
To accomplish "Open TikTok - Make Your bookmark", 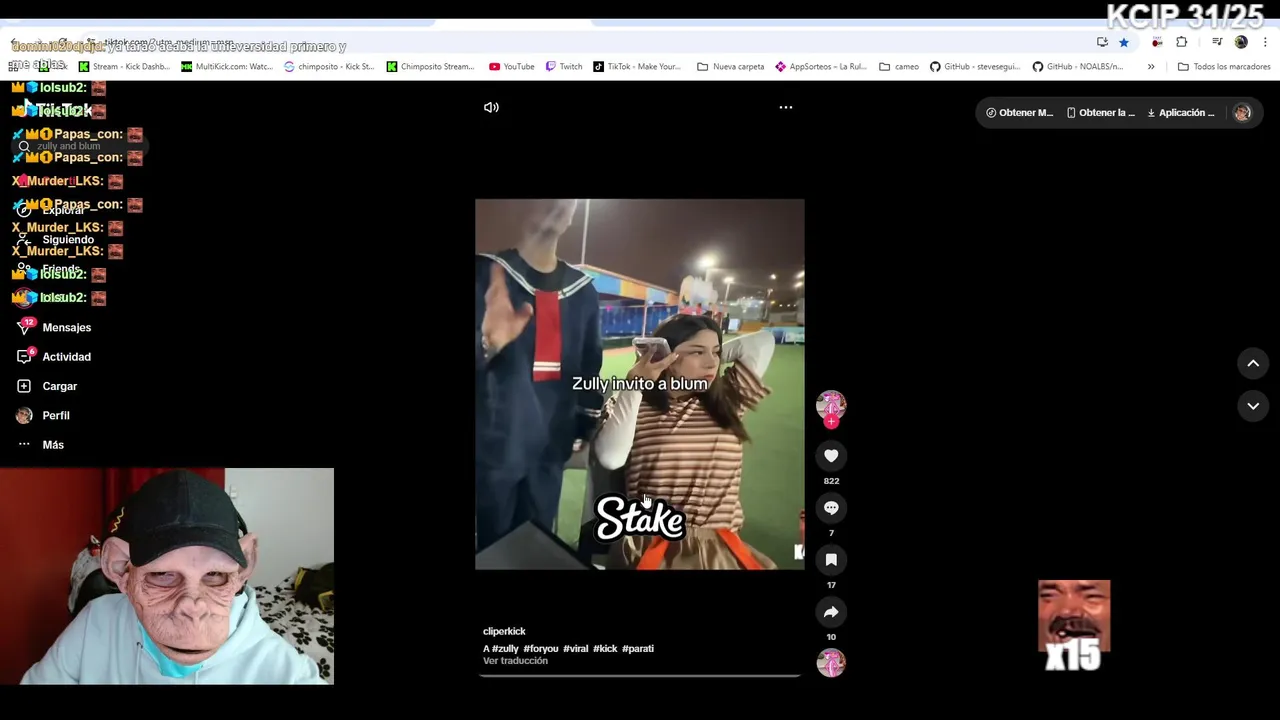I will (x=637, y=67).
